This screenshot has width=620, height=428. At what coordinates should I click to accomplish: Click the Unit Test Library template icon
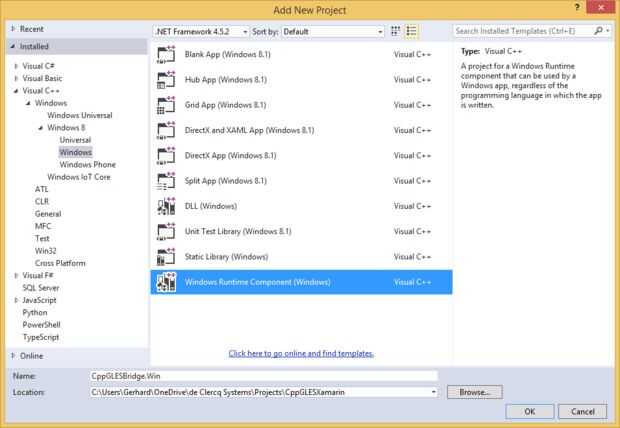166,232
